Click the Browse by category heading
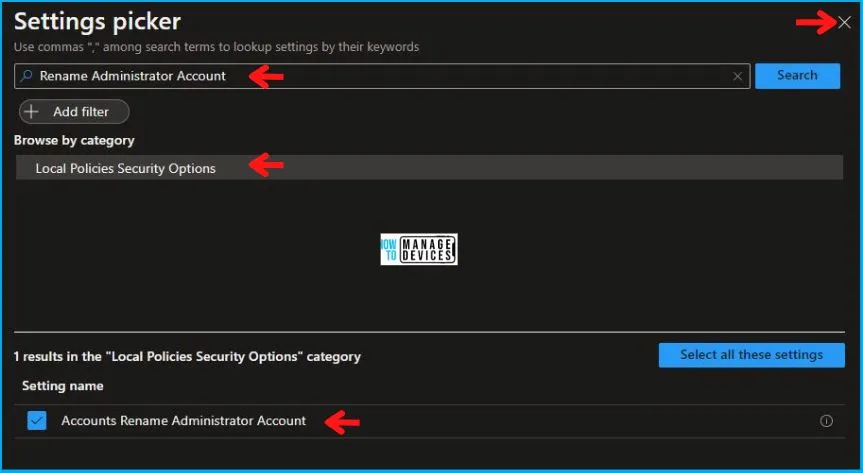The height and width of the screenshot is (473, 863). 74,140
